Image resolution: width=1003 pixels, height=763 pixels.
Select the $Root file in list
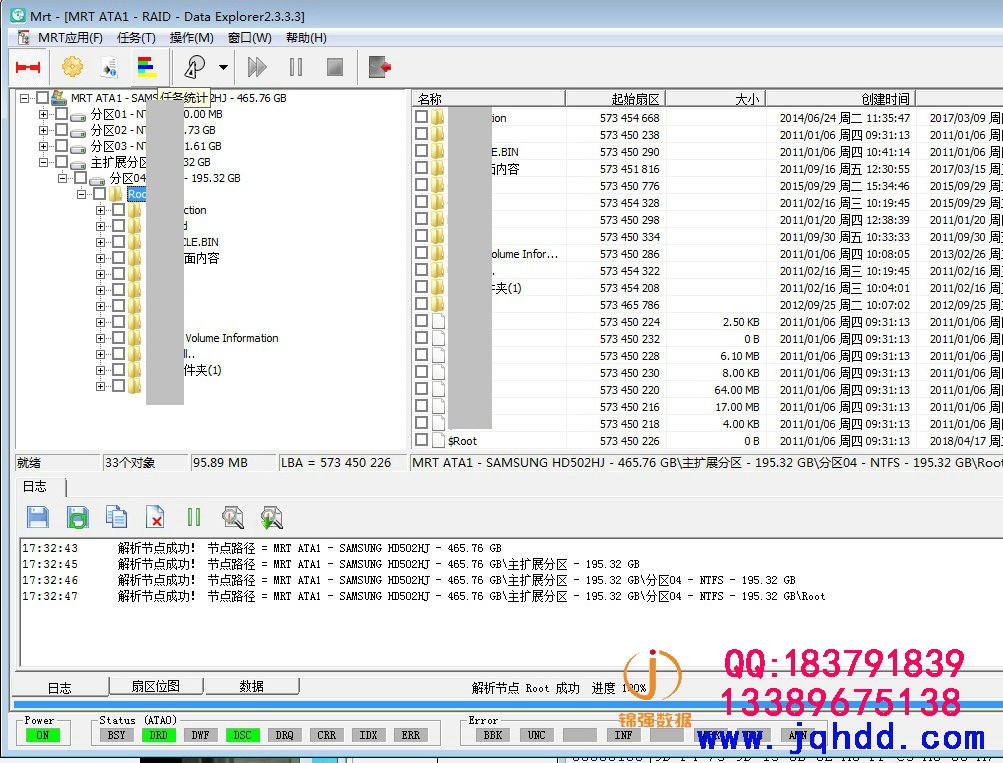point(462,441)
